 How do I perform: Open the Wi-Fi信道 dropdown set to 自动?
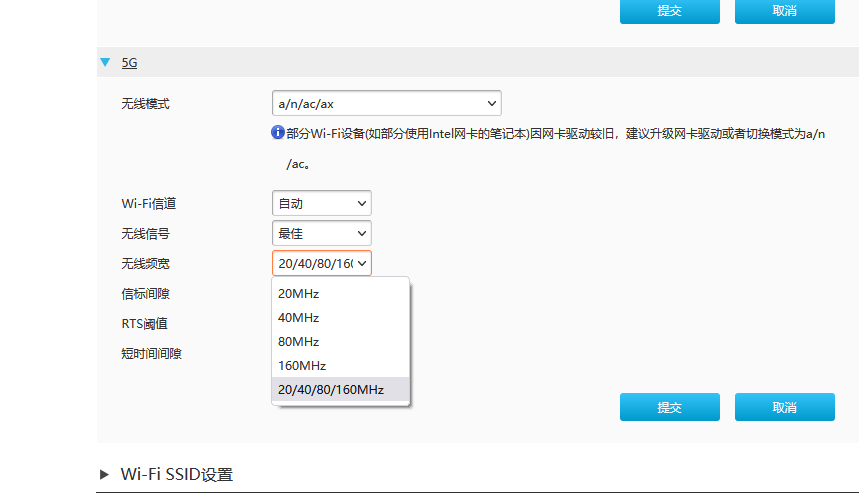click(321, 203)
